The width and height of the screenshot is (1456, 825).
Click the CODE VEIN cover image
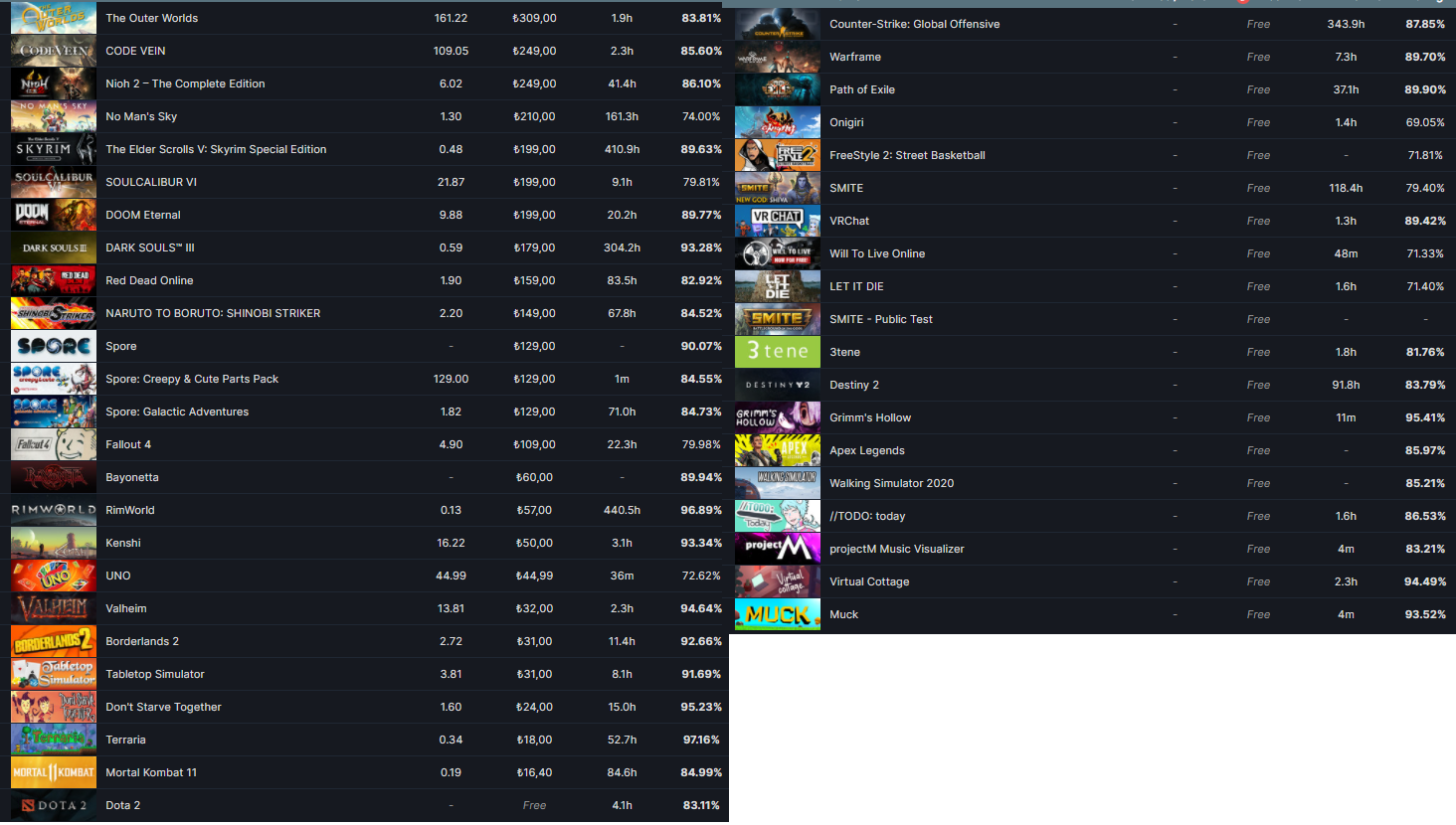[x=54, y=51]
